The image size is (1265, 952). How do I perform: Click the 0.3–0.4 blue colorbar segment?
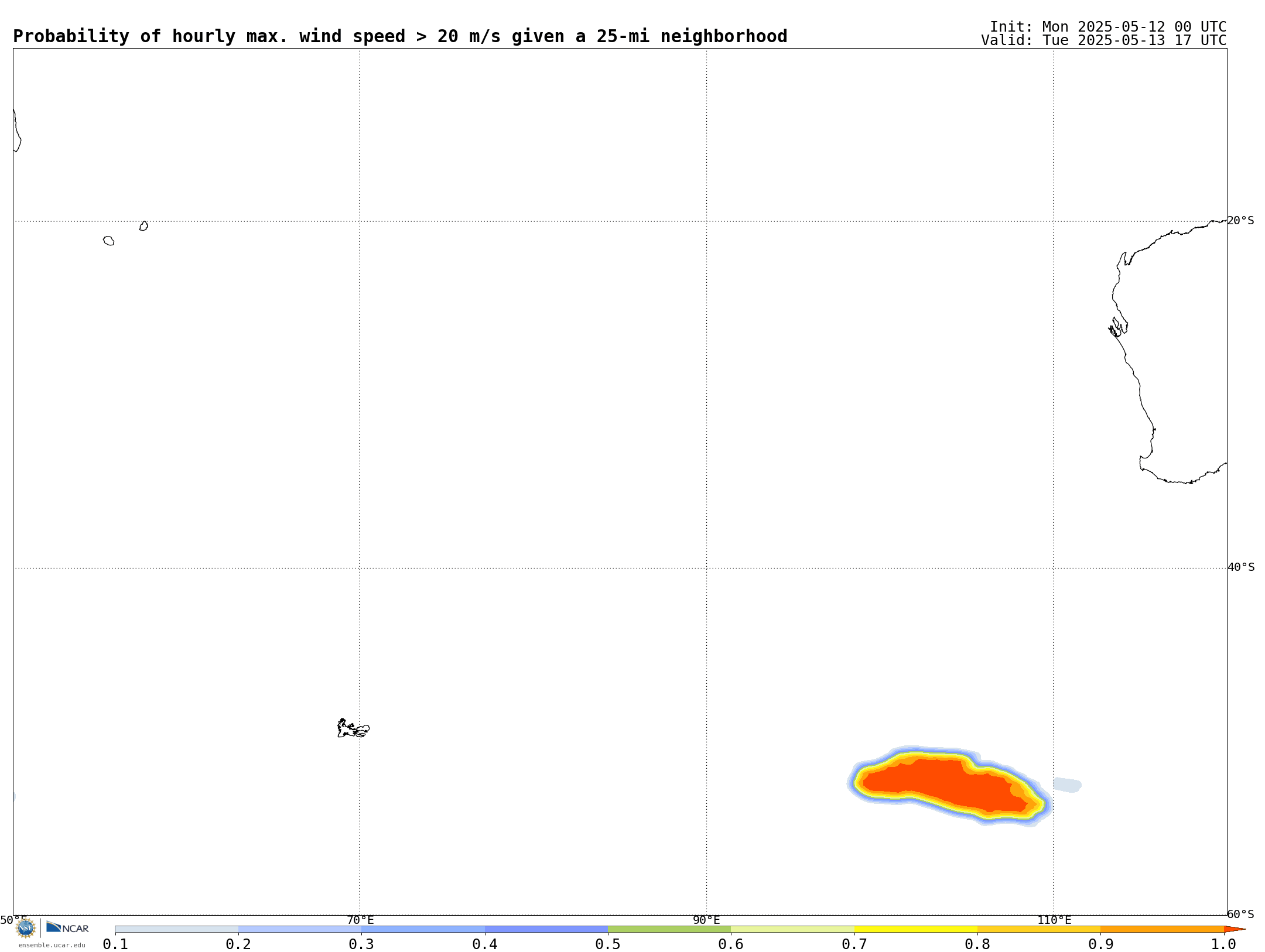pos(423,929)
